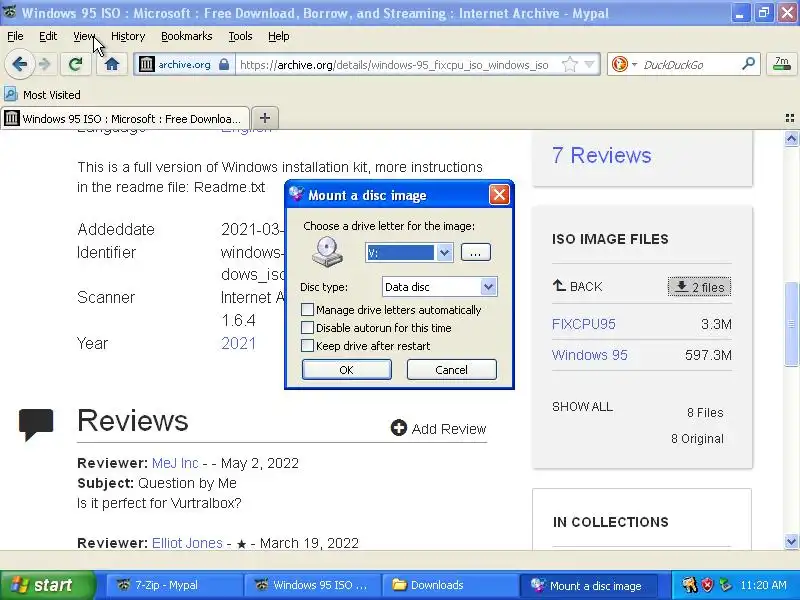Viewport: 800px width, 600px height.
Task: Open the Tools menu
Action: pyautogui.click(x=240, y=36)
